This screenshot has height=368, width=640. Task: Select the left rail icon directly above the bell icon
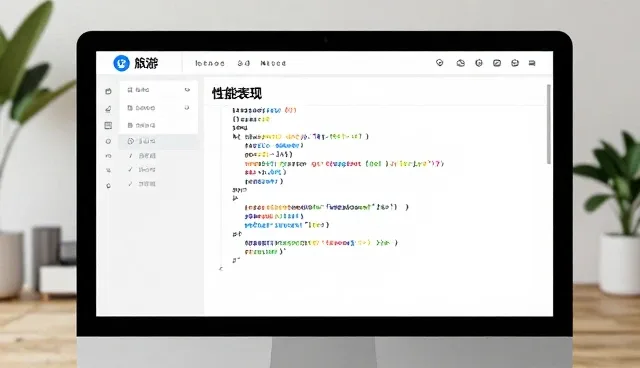click(x=108, y=170)
